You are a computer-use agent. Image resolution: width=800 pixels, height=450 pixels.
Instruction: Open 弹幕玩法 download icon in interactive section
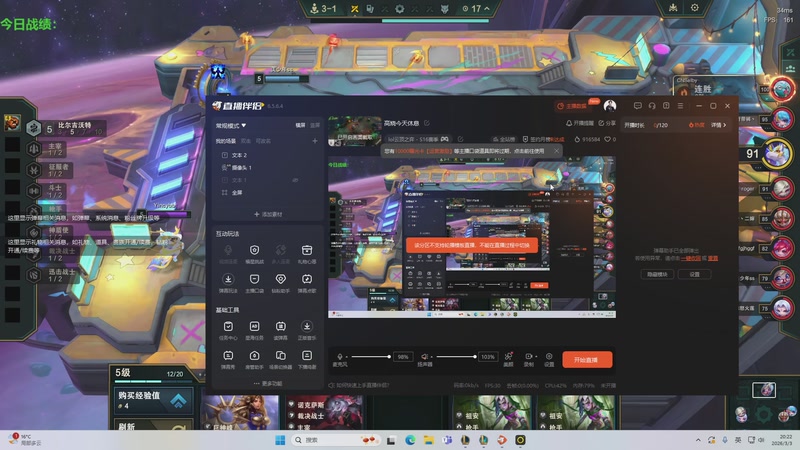(x=228, y=279)
